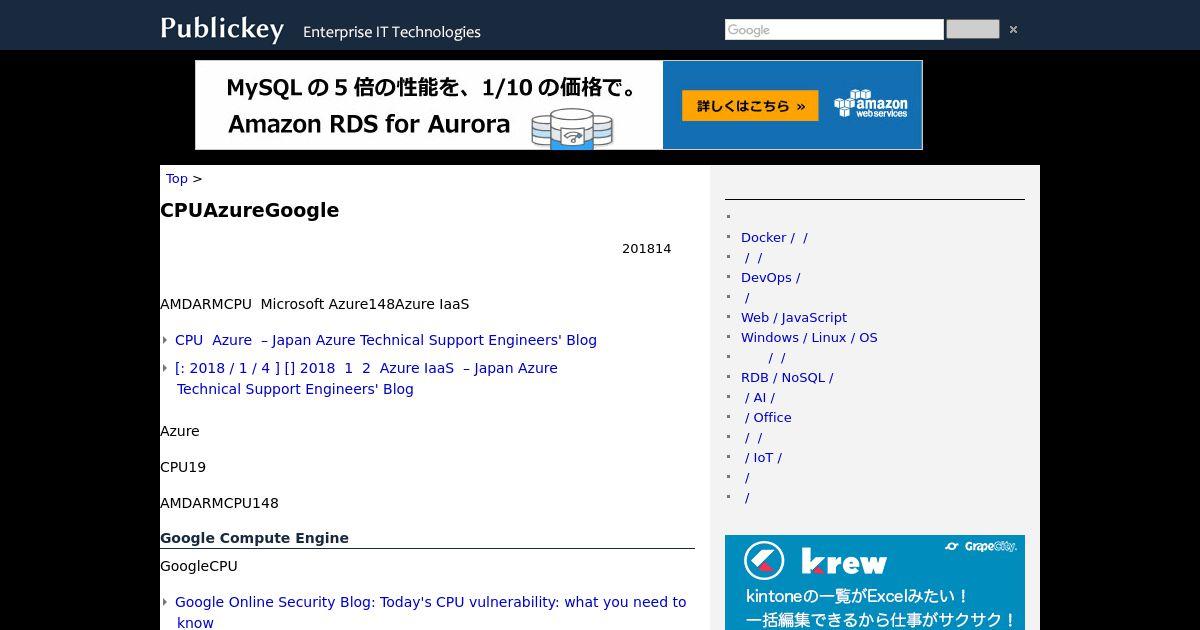The image size is (1200, 630).
Task: Select the paragraph text AMDARMCPU148
Action: point(219,503)
